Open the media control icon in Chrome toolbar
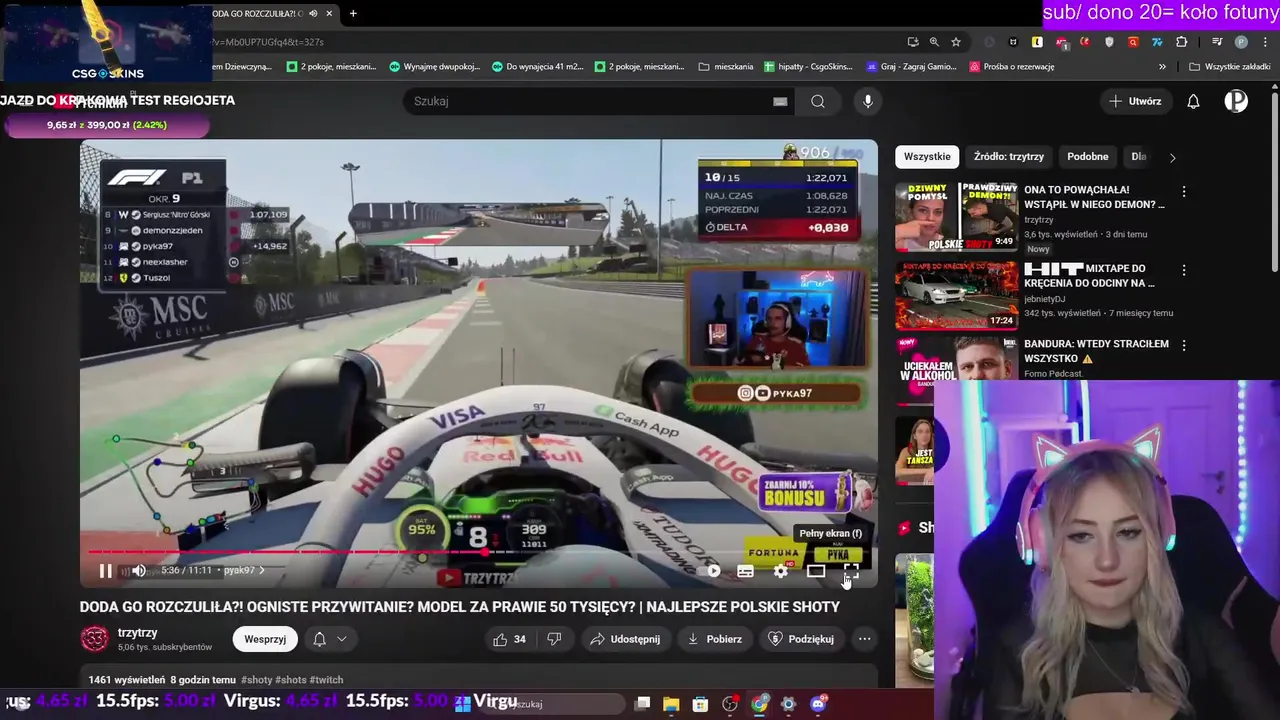 pos(1217,42)
